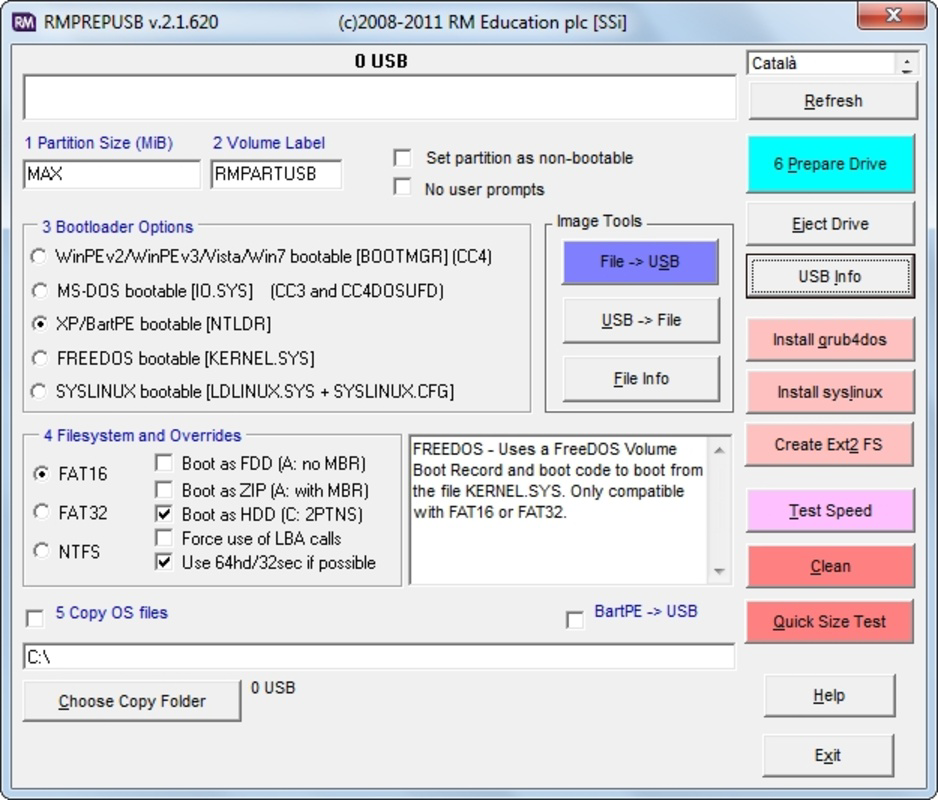Click the C:\ copy folder path field
Viewport: 938px width, 800px height.
coord(379,657)
